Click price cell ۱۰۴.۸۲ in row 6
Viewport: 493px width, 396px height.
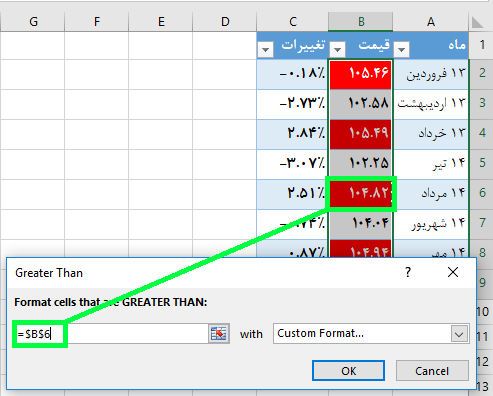(x=361, y=194)
